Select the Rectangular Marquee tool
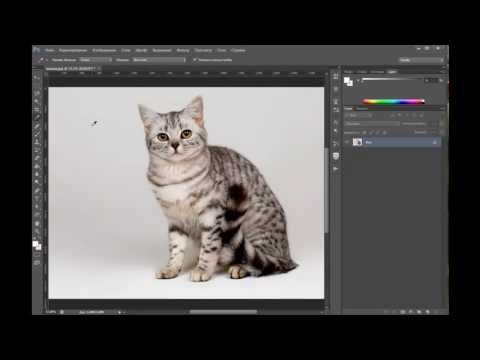Viewport: 480px width, 360px height. [37, 86]
